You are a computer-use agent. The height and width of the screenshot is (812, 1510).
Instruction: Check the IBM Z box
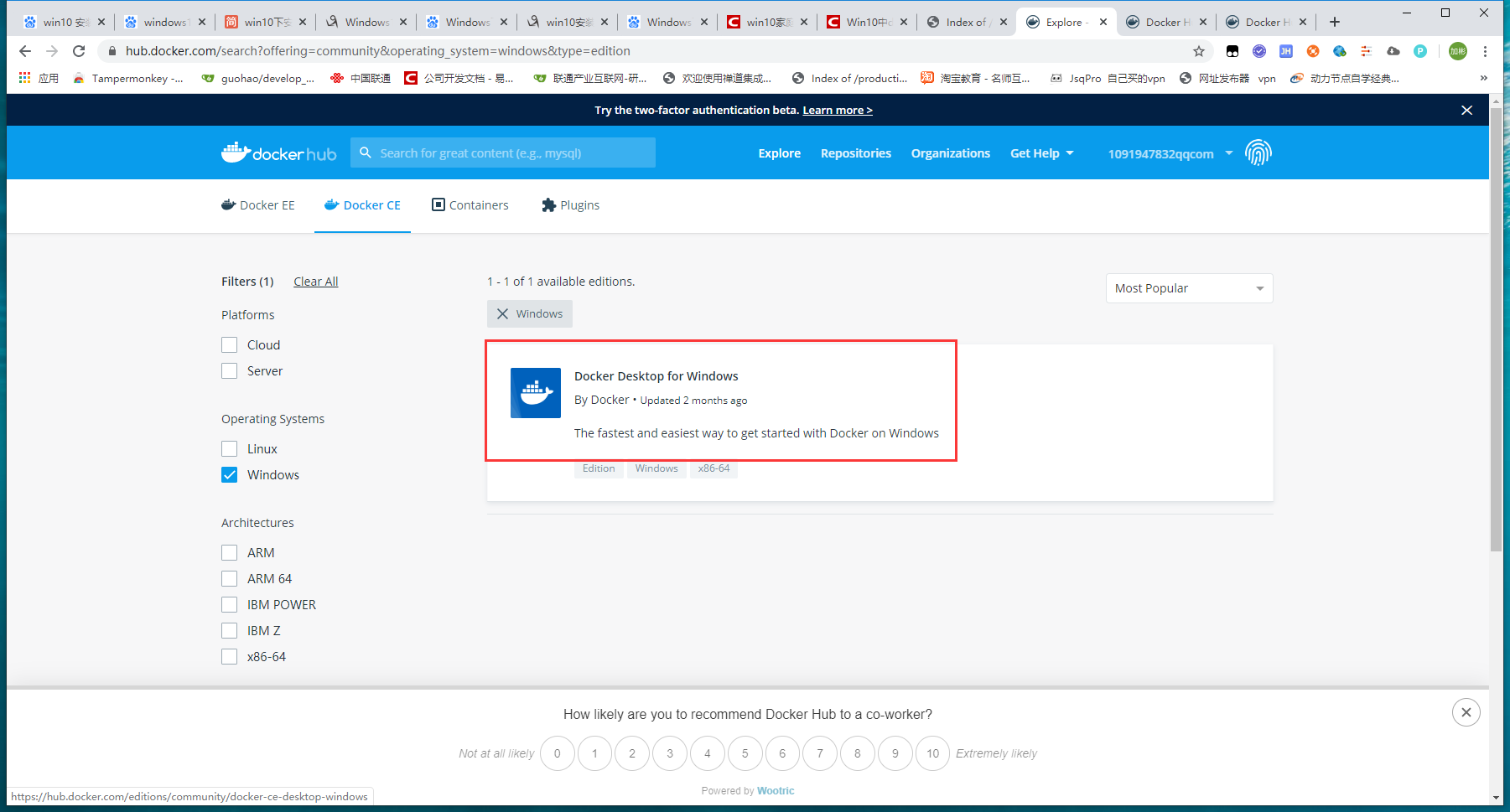229,630
